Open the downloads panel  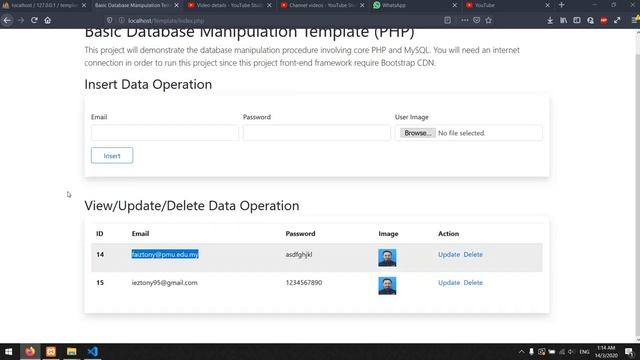(x=550, y=20)
